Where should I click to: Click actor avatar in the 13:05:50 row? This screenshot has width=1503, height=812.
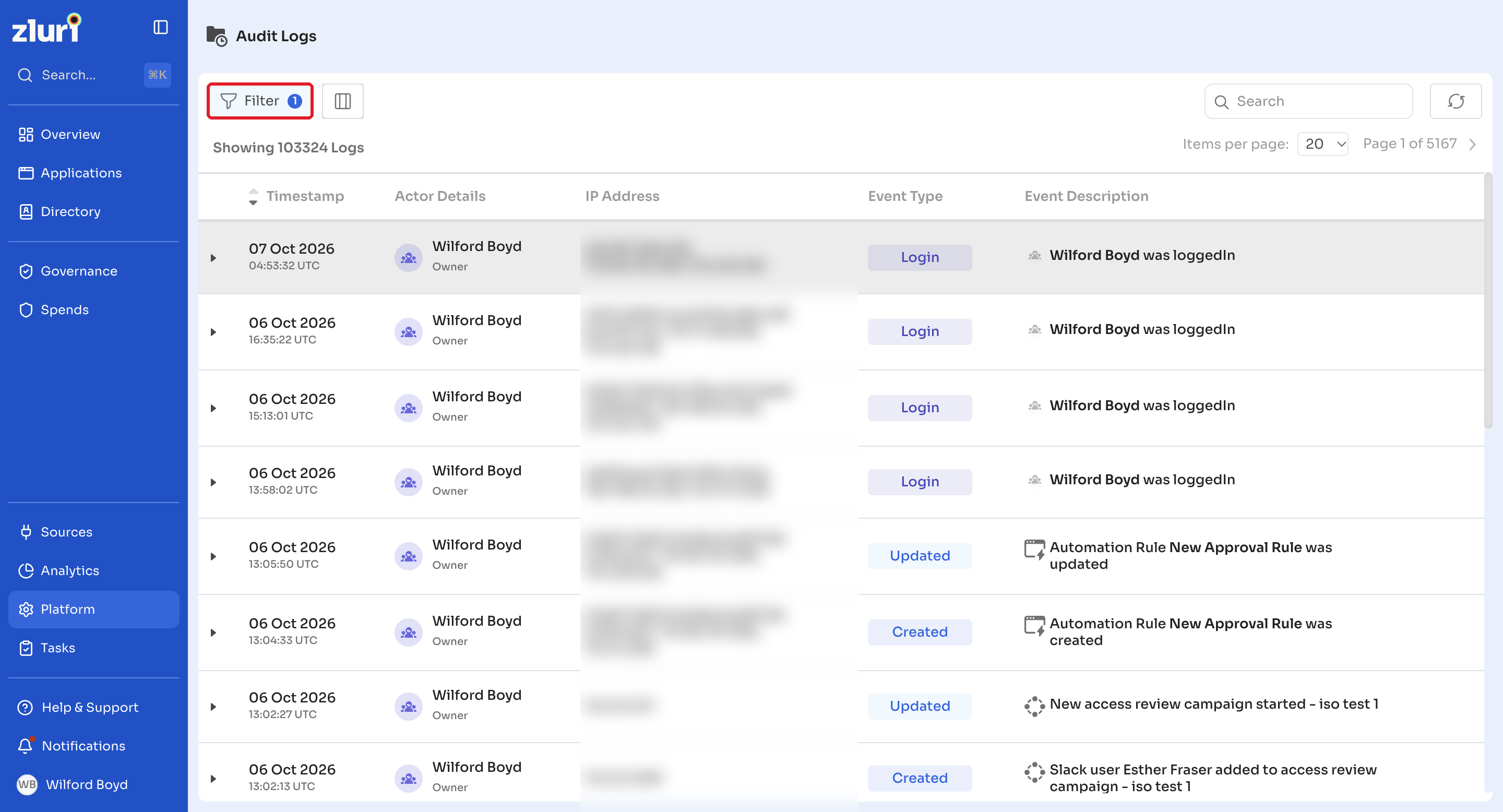(x=409, y=556)
